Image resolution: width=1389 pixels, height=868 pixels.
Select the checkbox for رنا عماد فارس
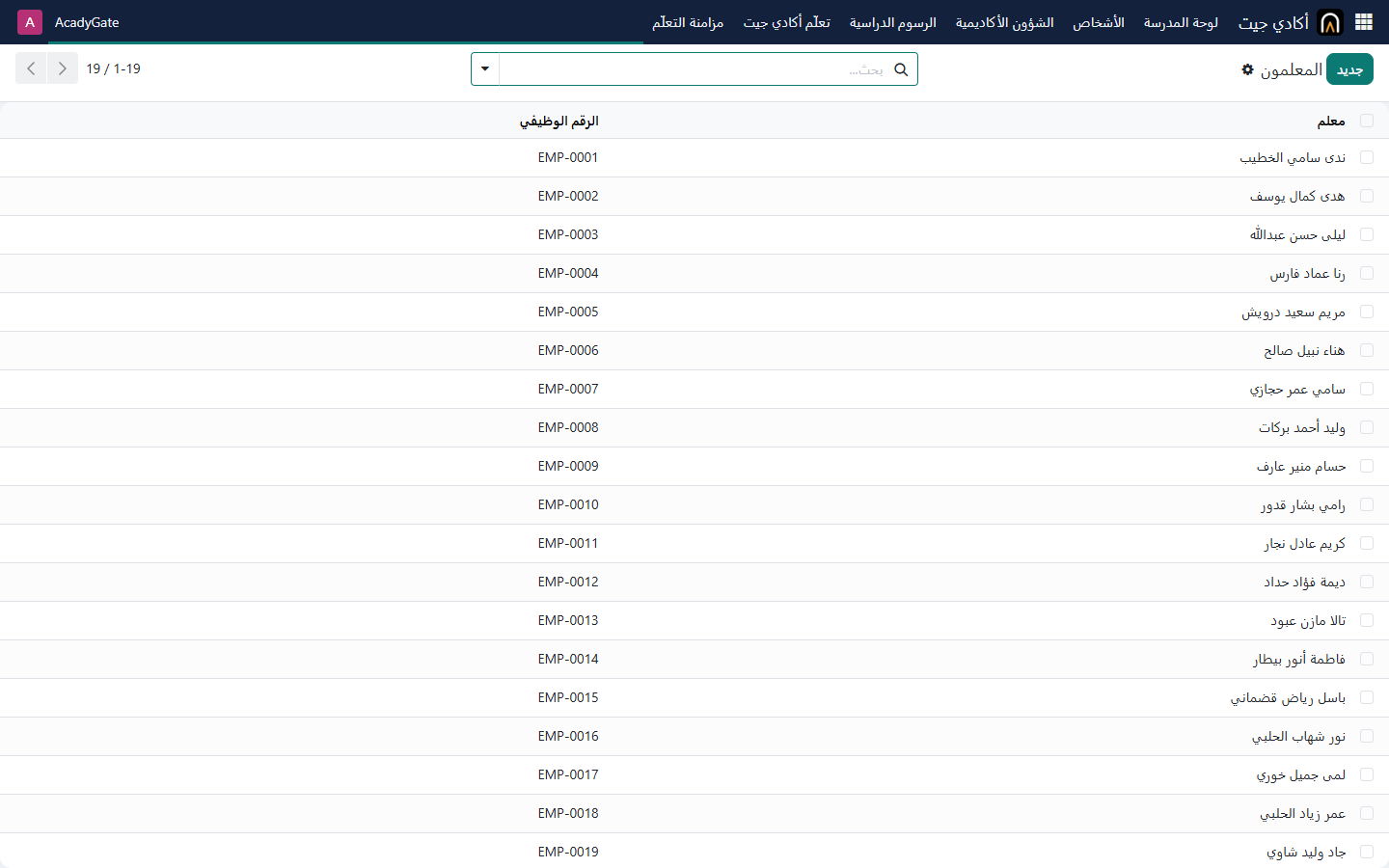point(1367,273)
